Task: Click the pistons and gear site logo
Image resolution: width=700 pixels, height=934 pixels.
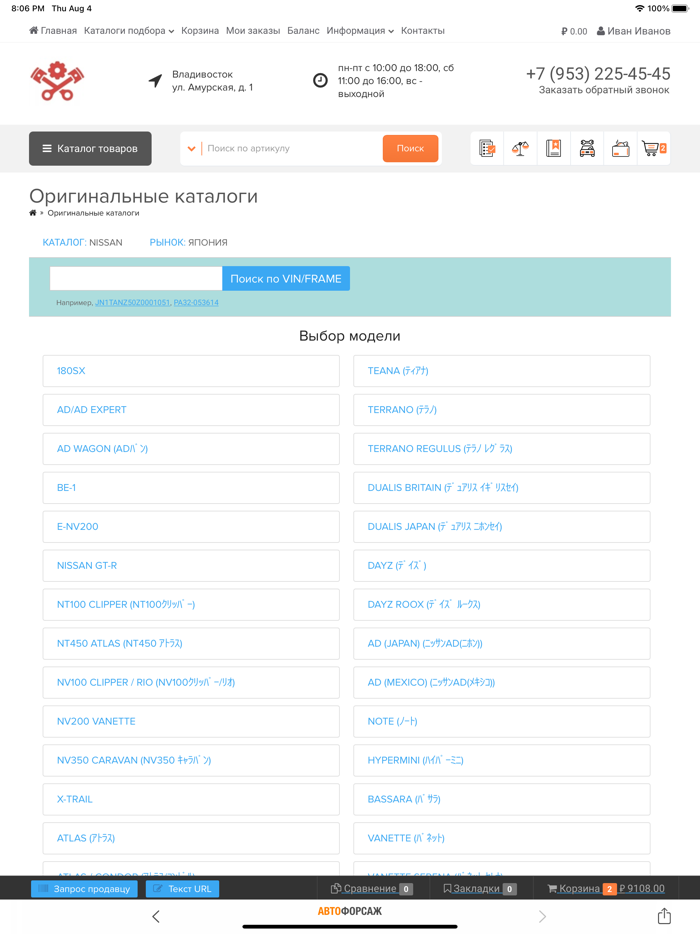Action: [57, 80]
